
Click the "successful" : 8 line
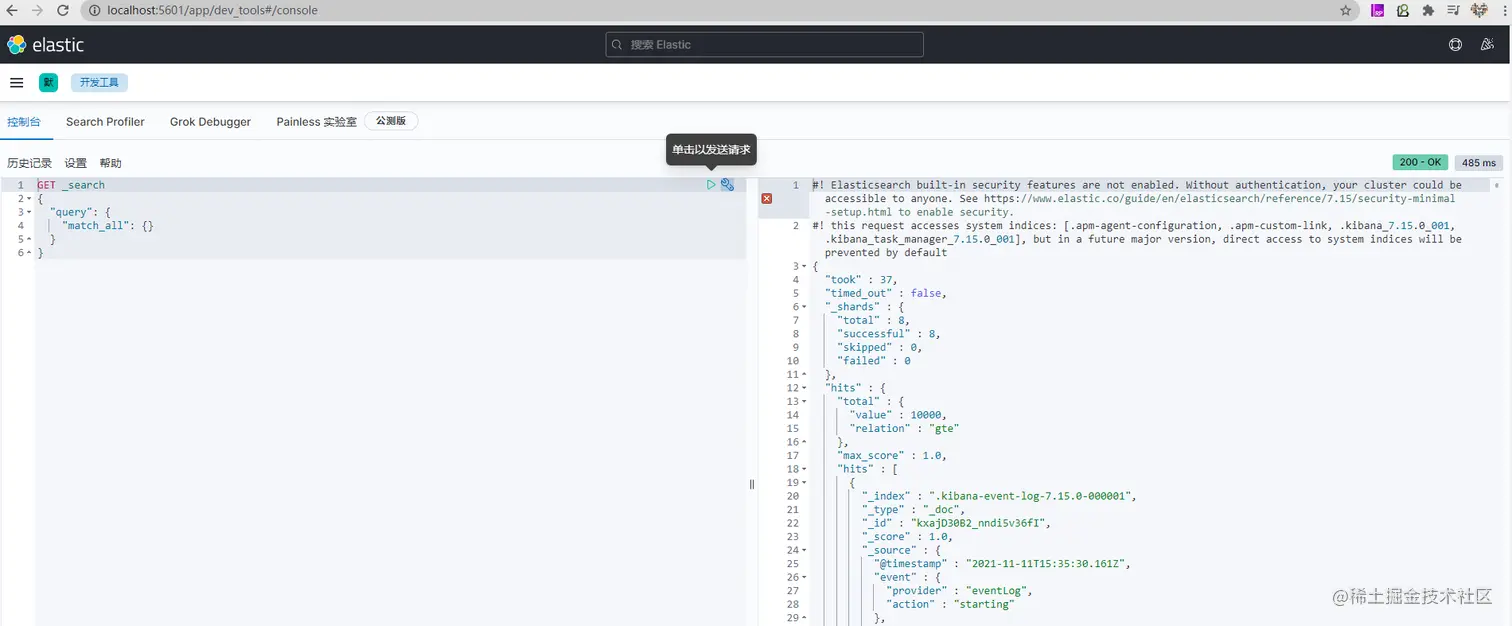(888, 334)
